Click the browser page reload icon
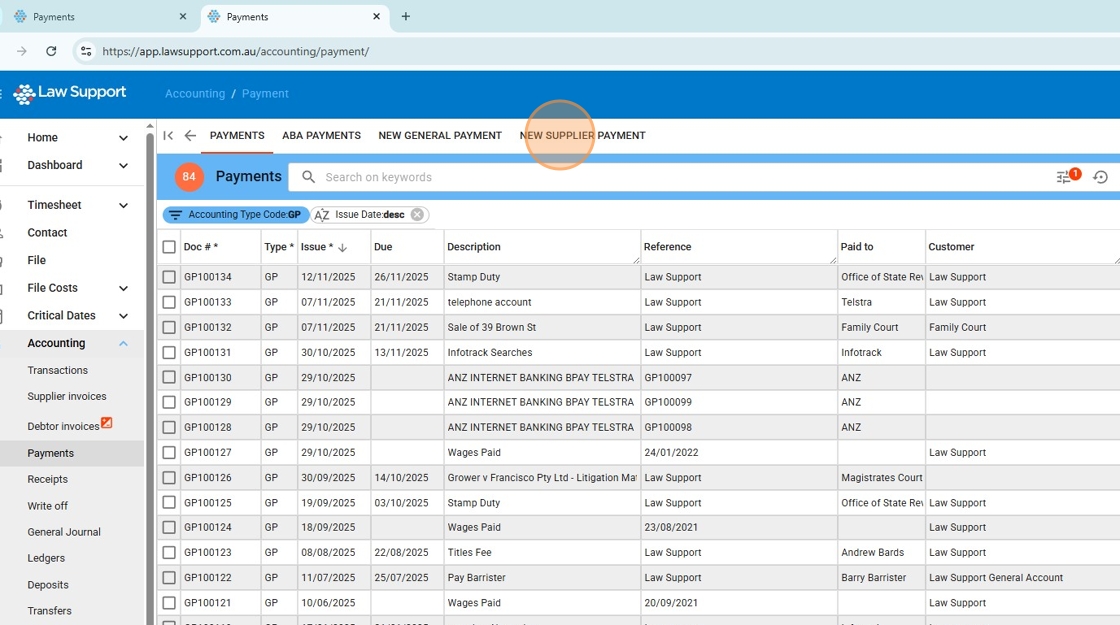The height and width of the screenshot is (625, 1120). pyautogui.click(x=51, y=51)
